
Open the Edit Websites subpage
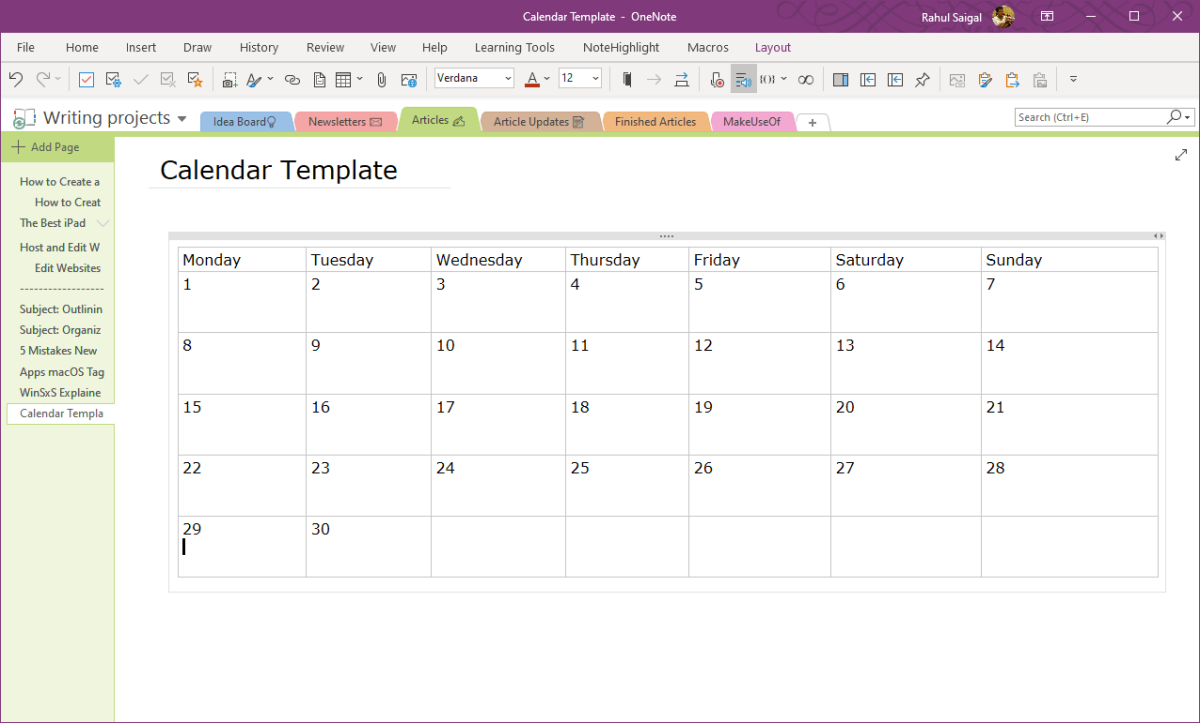68,268
